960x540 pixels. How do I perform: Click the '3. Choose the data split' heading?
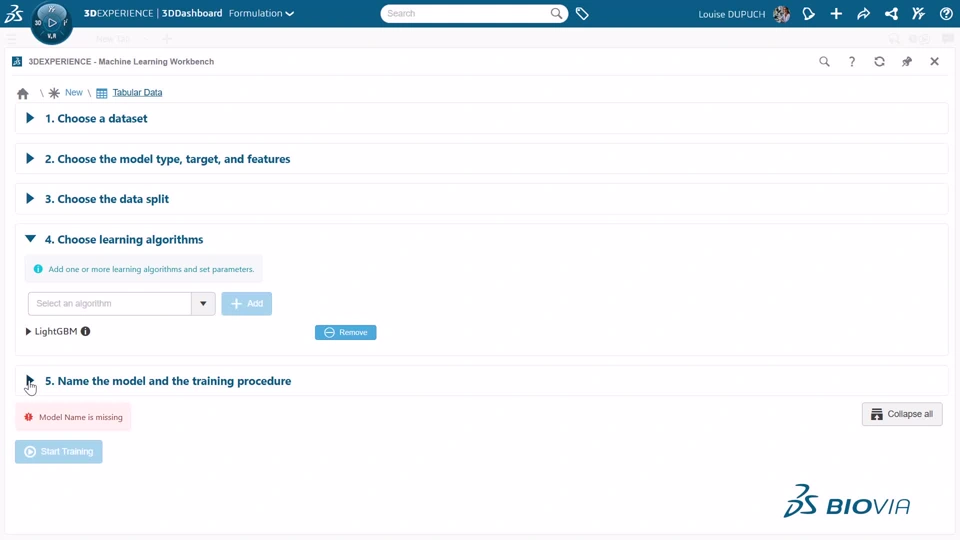[107, 199]
